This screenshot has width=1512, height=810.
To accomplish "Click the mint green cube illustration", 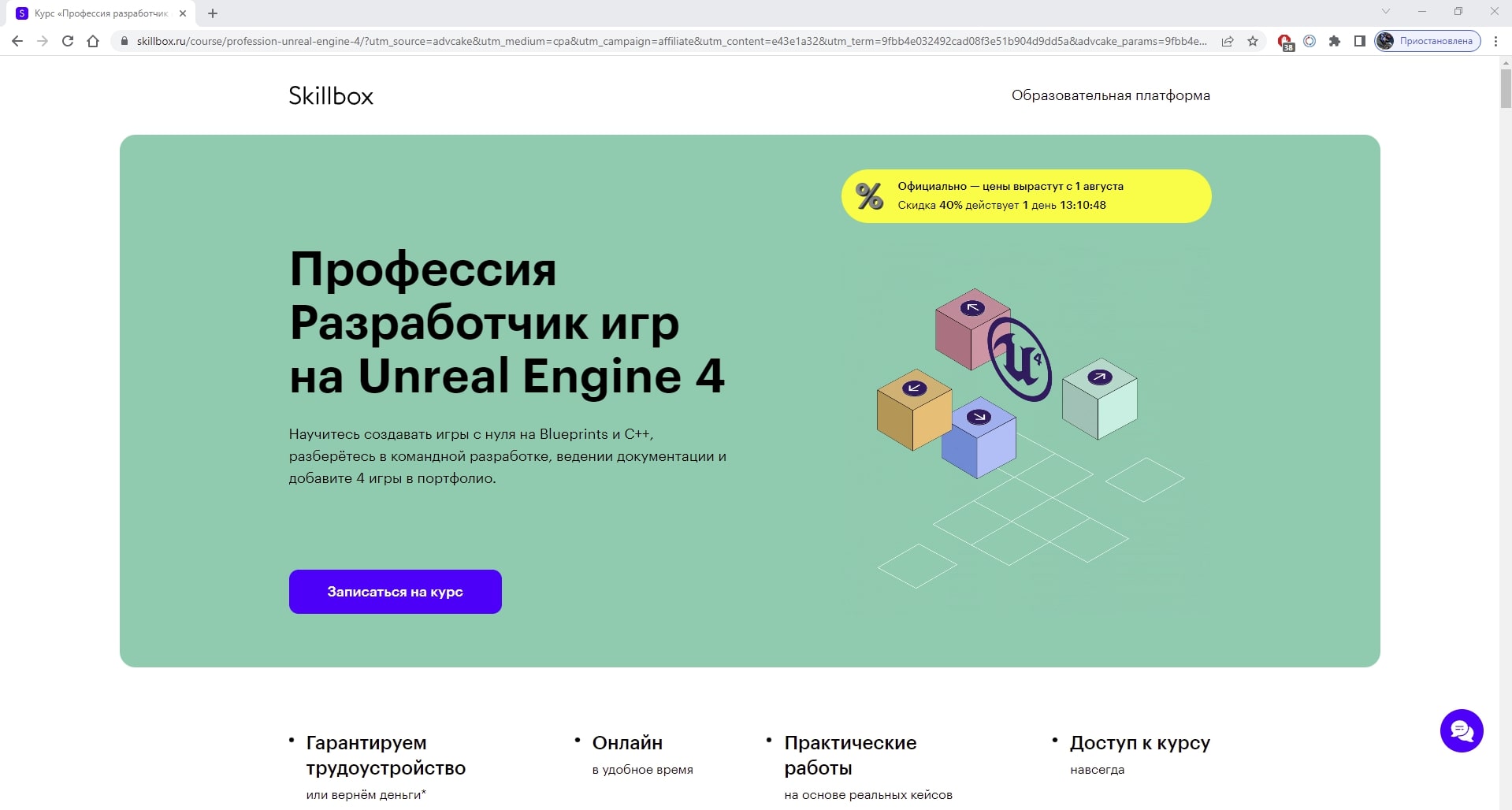I will (1099, 399).
